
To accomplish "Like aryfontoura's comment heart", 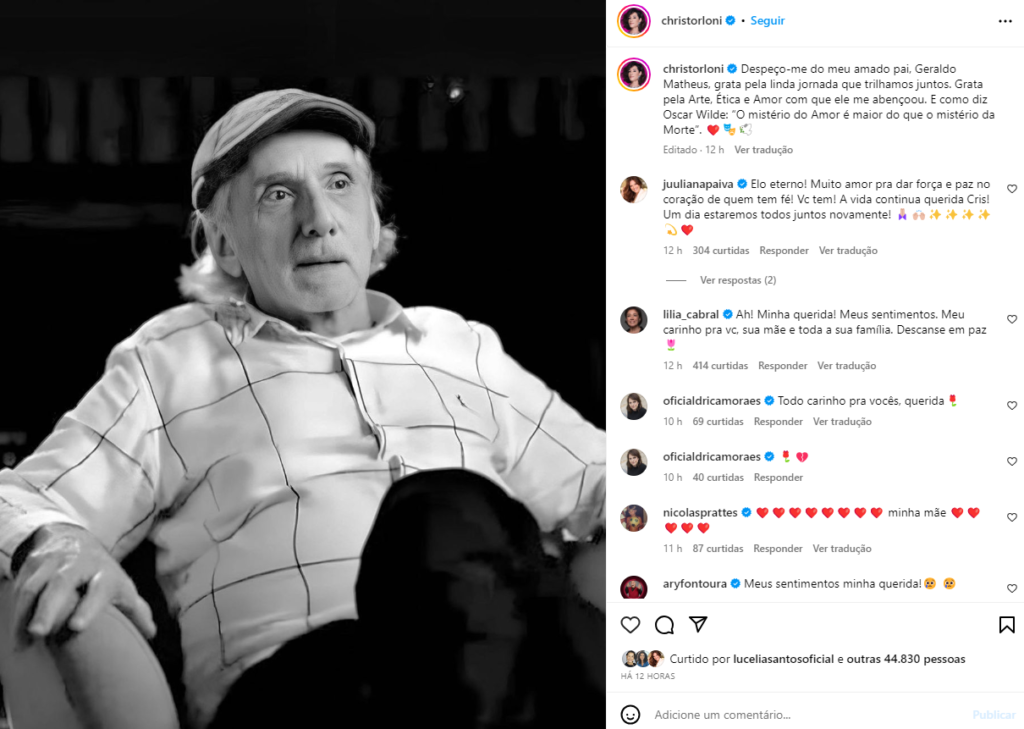I will [1012, 589].
